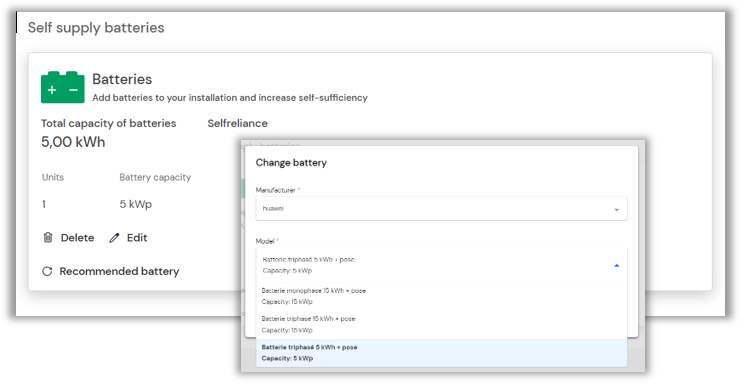Click the Recommended battery link

point(119,271)
